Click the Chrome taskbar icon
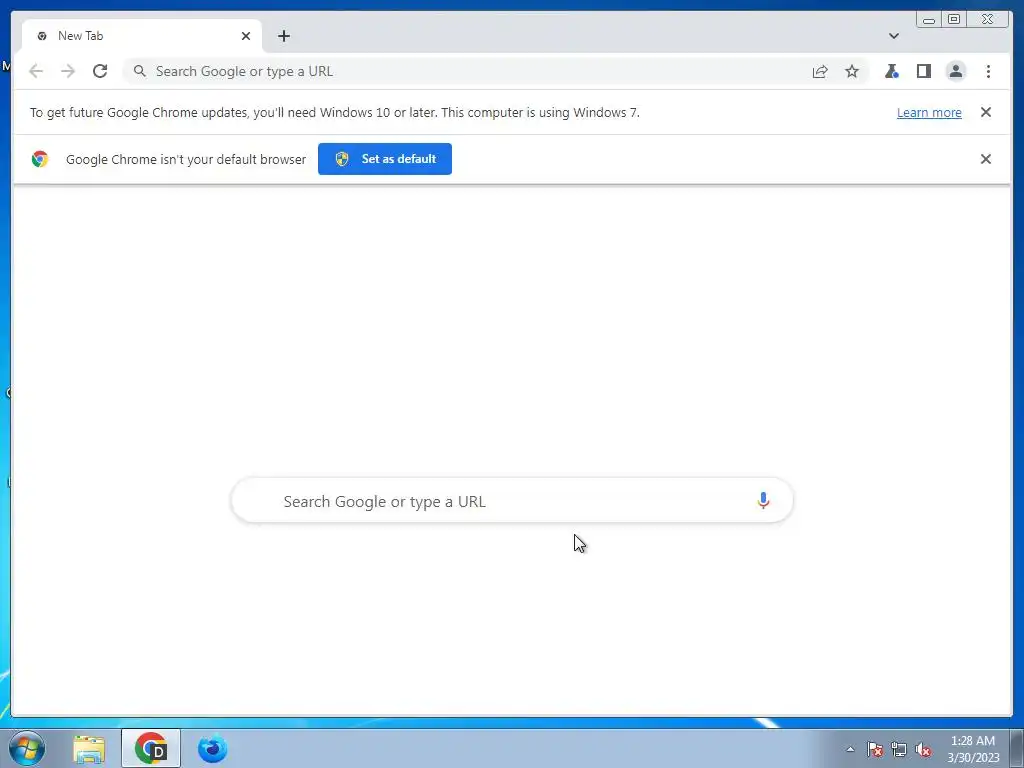1024x768 pixels. tap(151, 748)
